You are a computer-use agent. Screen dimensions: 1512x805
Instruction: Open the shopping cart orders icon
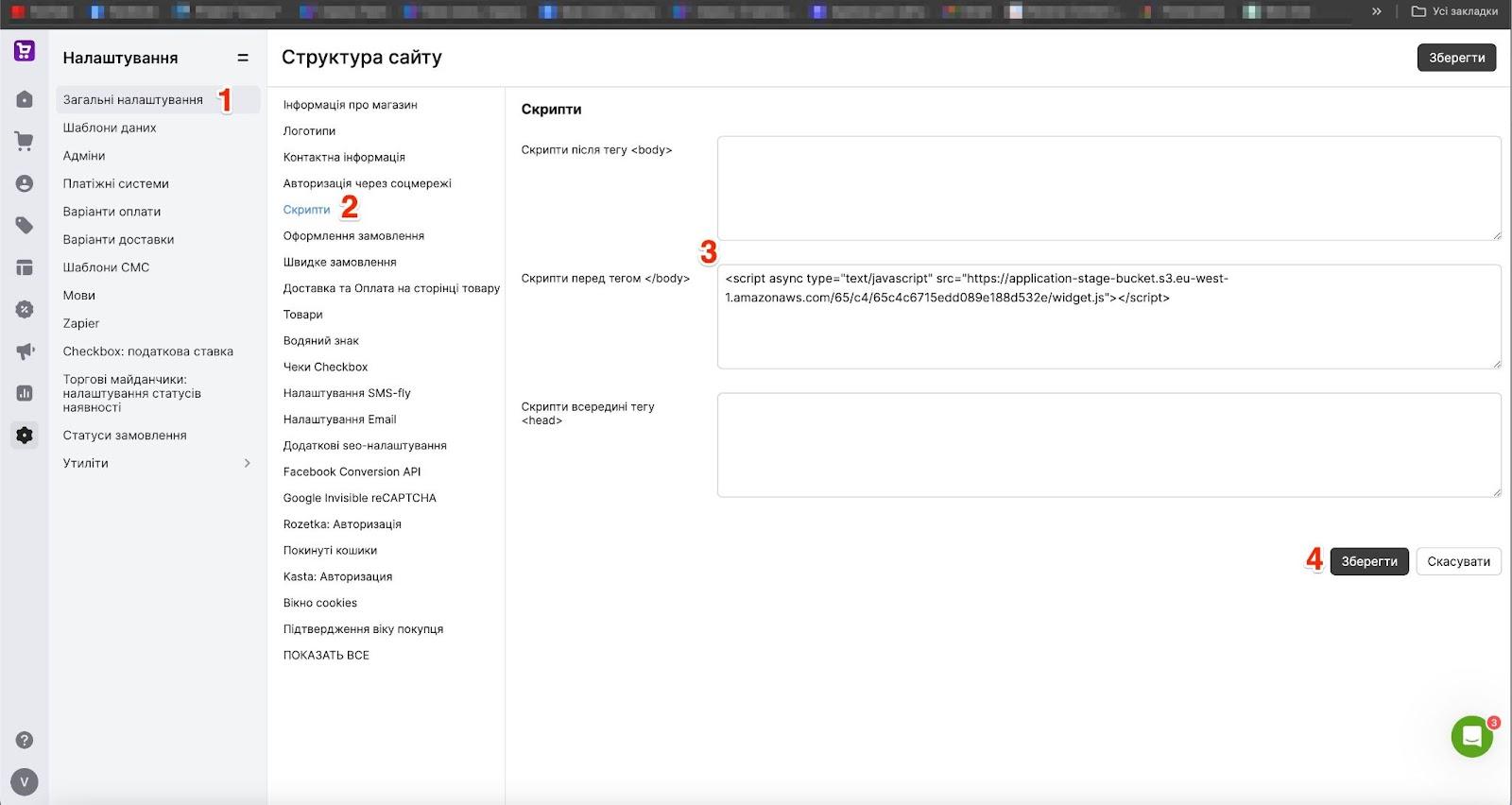pyautogui.click(x=25, y=142)
